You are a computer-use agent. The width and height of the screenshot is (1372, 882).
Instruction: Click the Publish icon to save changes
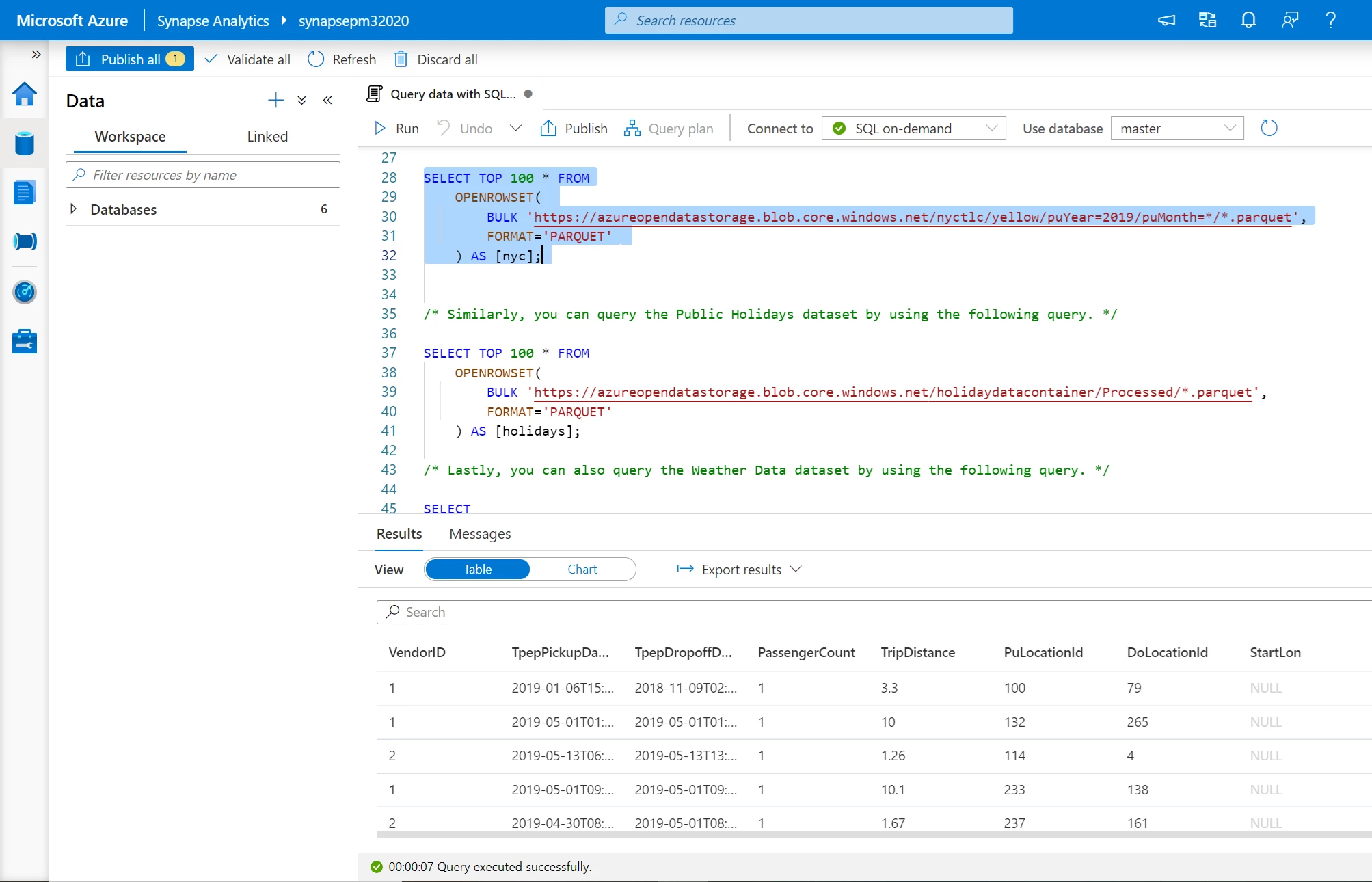575,128
